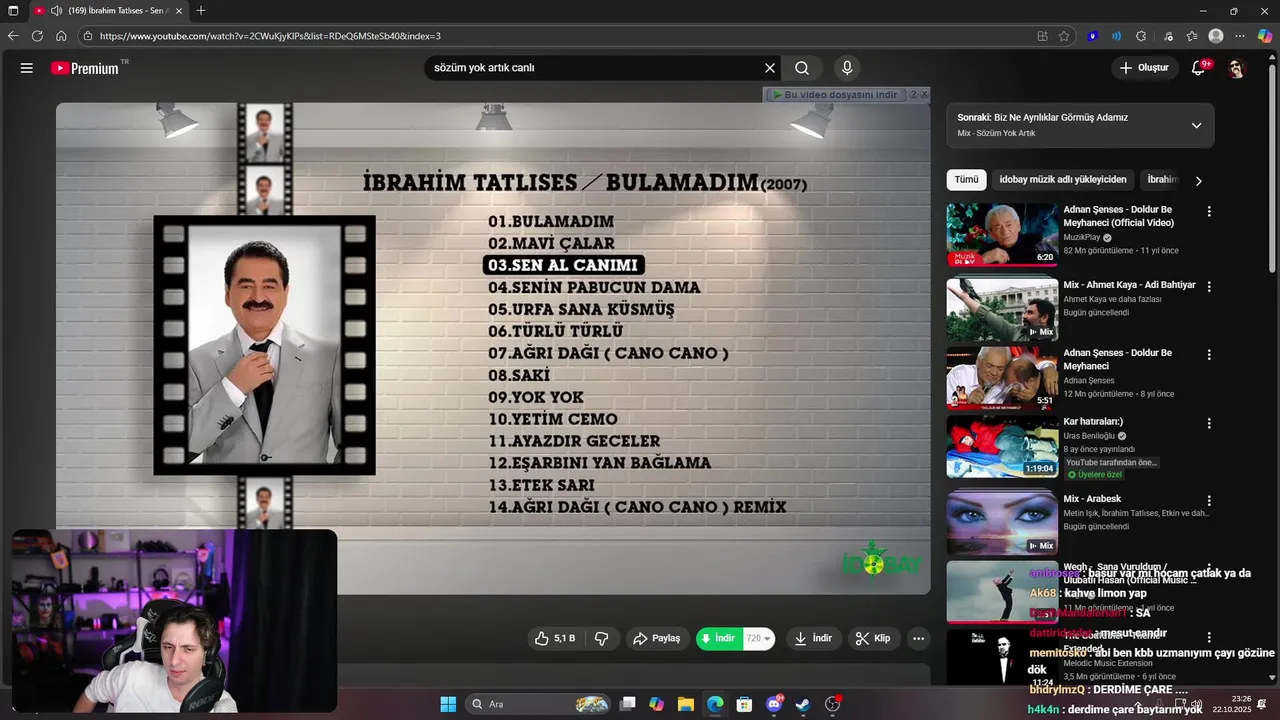Start voice search with microphone
This screenshot has width=1280, height=720.
pos(847,68)
